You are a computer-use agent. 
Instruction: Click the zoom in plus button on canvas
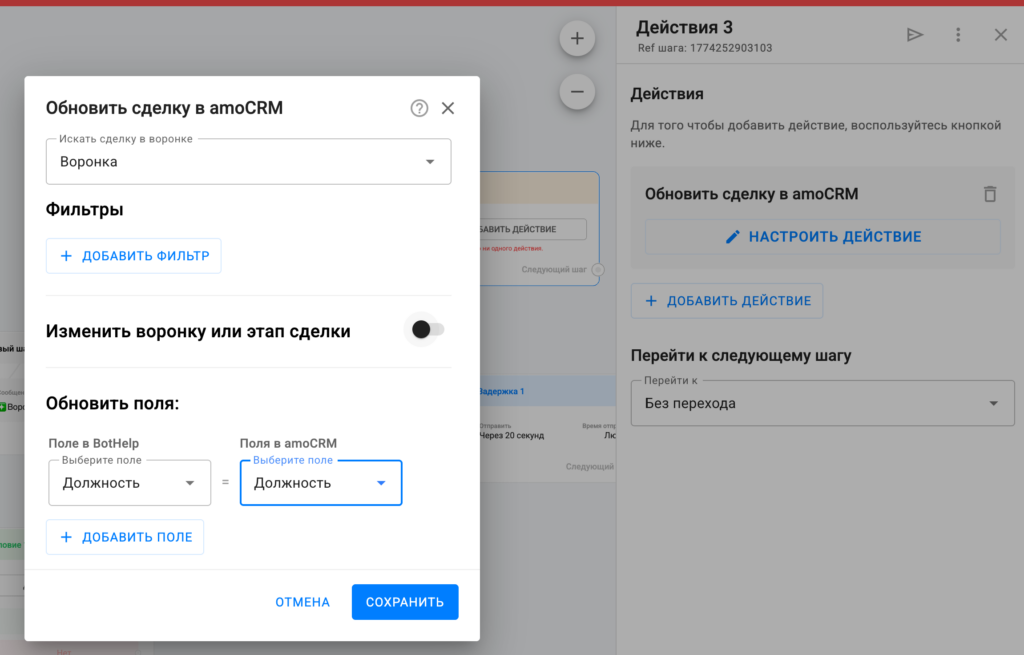(577, 39)
